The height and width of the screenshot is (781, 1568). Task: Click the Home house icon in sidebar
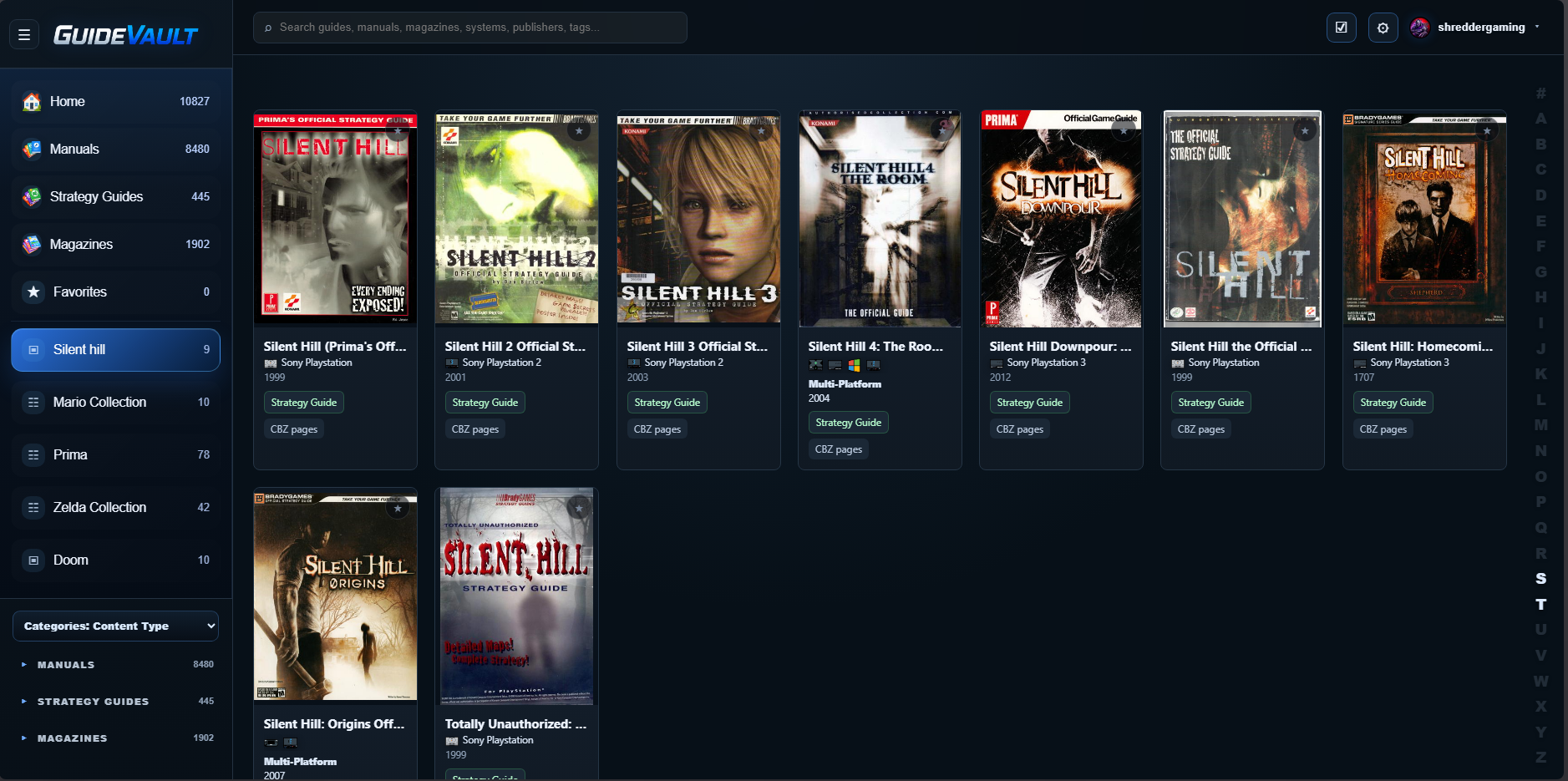32,101
